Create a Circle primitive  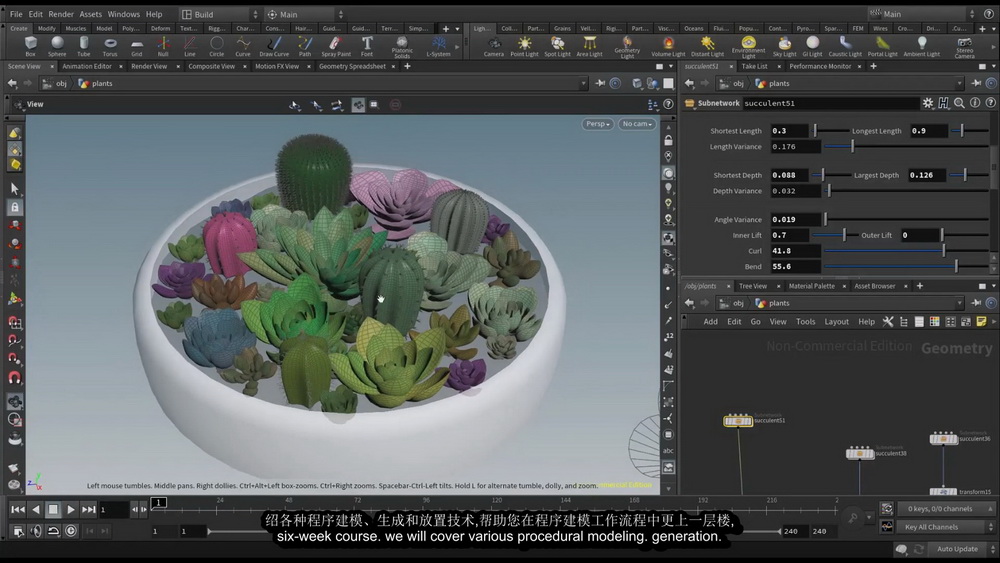216,46
